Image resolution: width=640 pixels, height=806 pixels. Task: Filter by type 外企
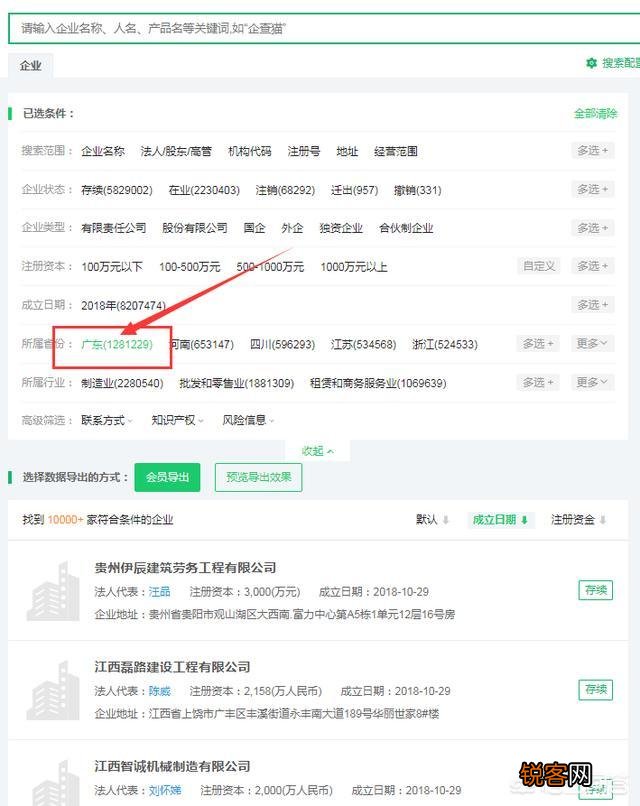292,228
